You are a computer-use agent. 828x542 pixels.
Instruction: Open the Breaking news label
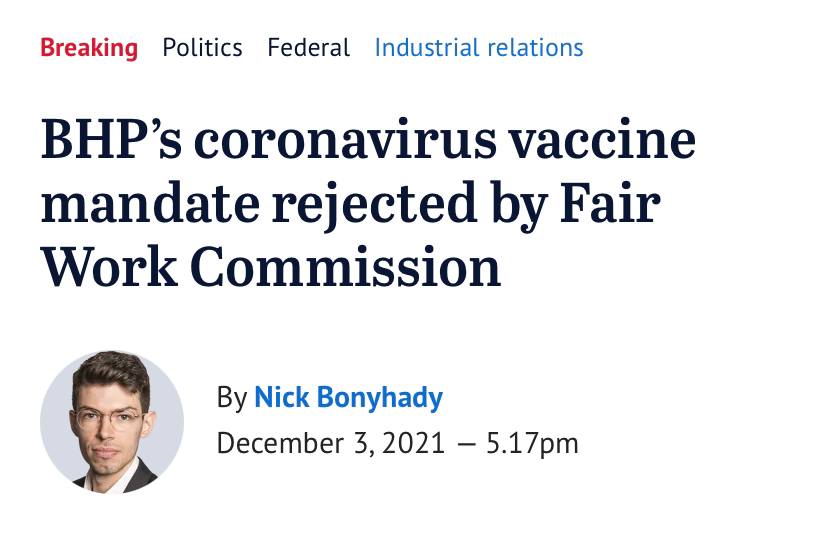pyautogui.click(x=89, y=48)
